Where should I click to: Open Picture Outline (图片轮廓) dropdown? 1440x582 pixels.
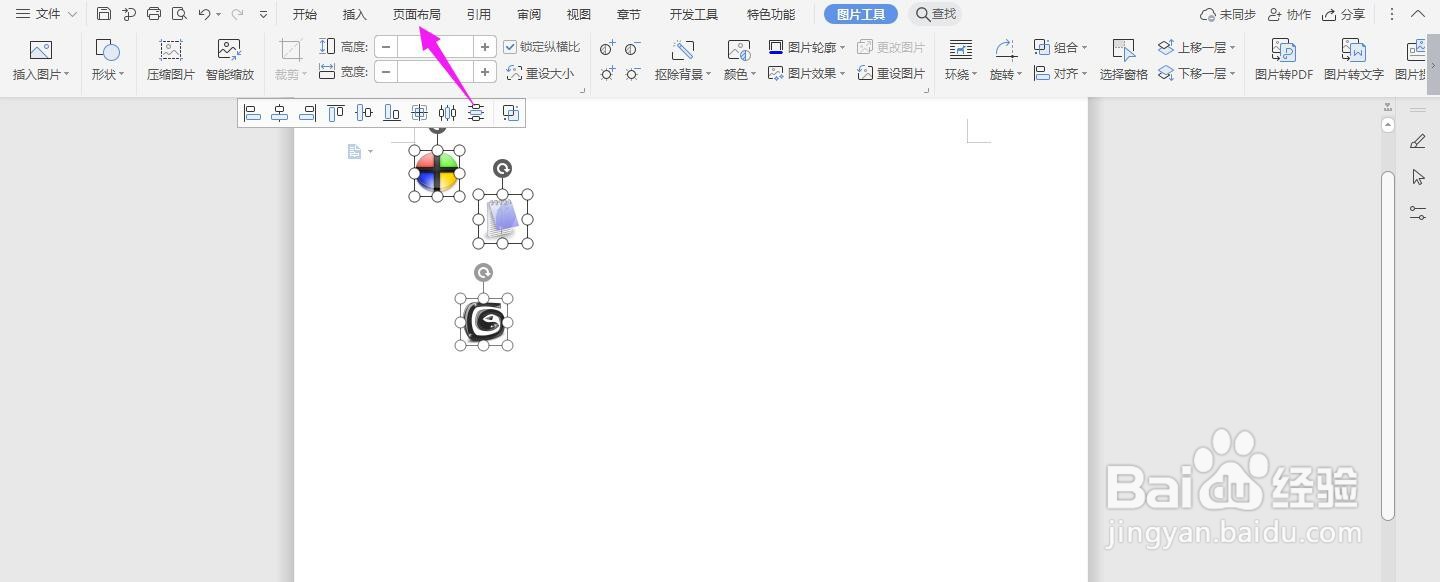click(806, 47)
